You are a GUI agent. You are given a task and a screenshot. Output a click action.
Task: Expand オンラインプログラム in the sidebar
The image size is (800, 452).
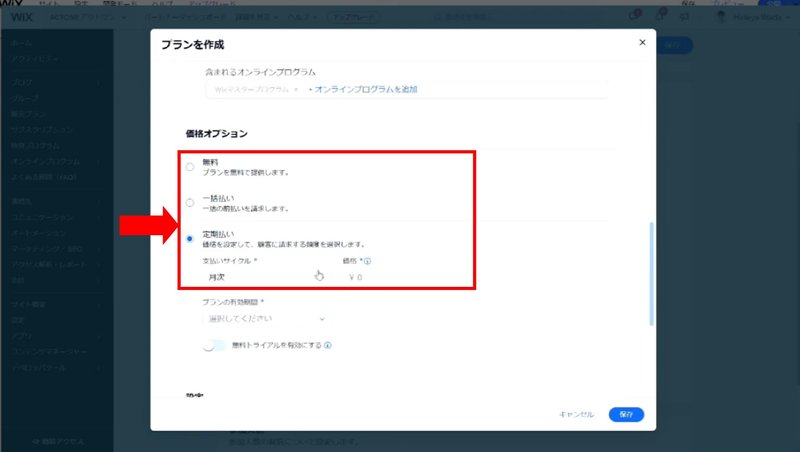(x=56, y=161)
